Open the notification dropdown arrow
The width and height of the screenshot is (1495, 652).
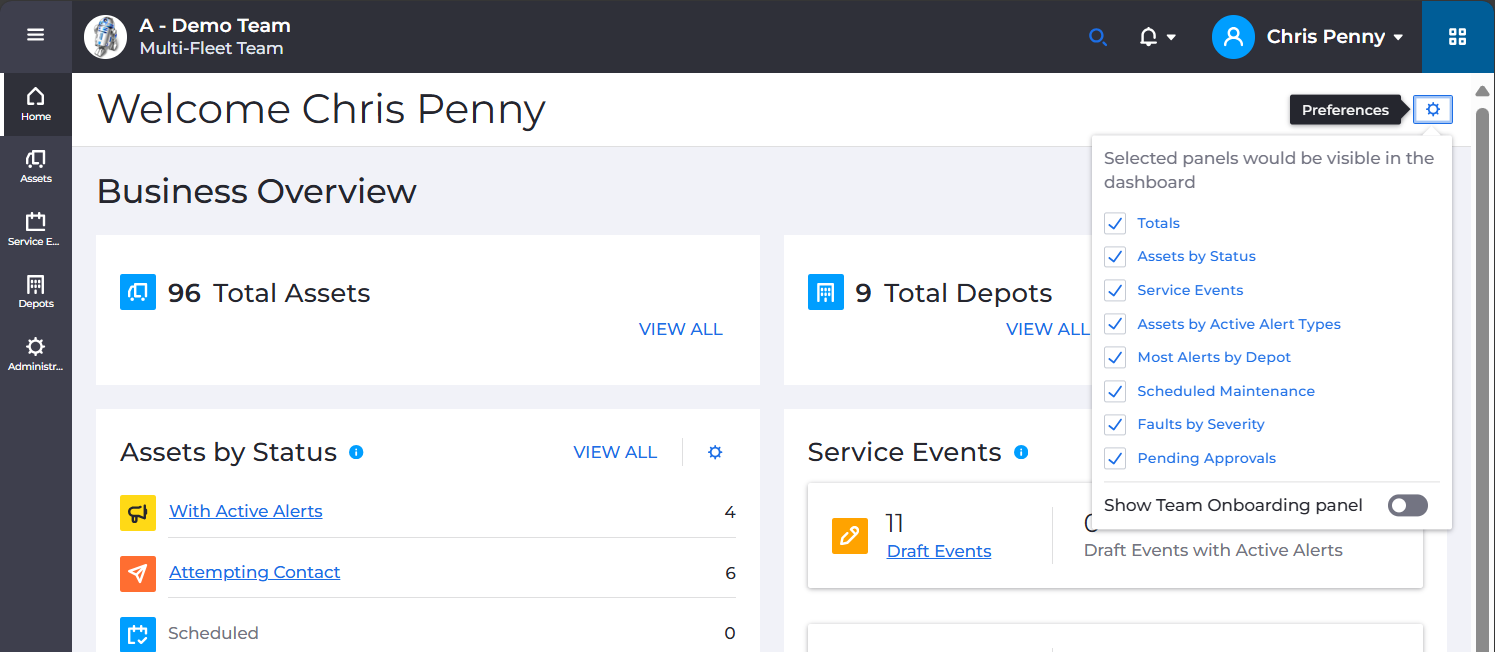click(1169, 36)
